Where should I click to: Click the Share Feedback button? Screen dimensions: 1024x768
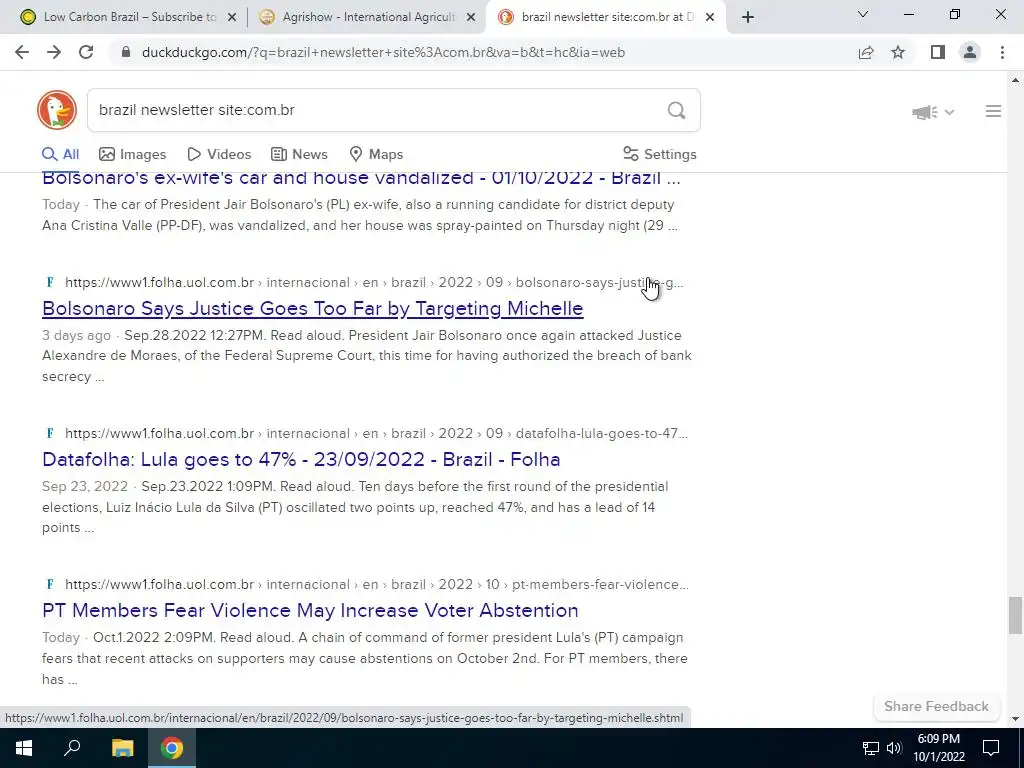pyautogui.click(x=936, y=707)
